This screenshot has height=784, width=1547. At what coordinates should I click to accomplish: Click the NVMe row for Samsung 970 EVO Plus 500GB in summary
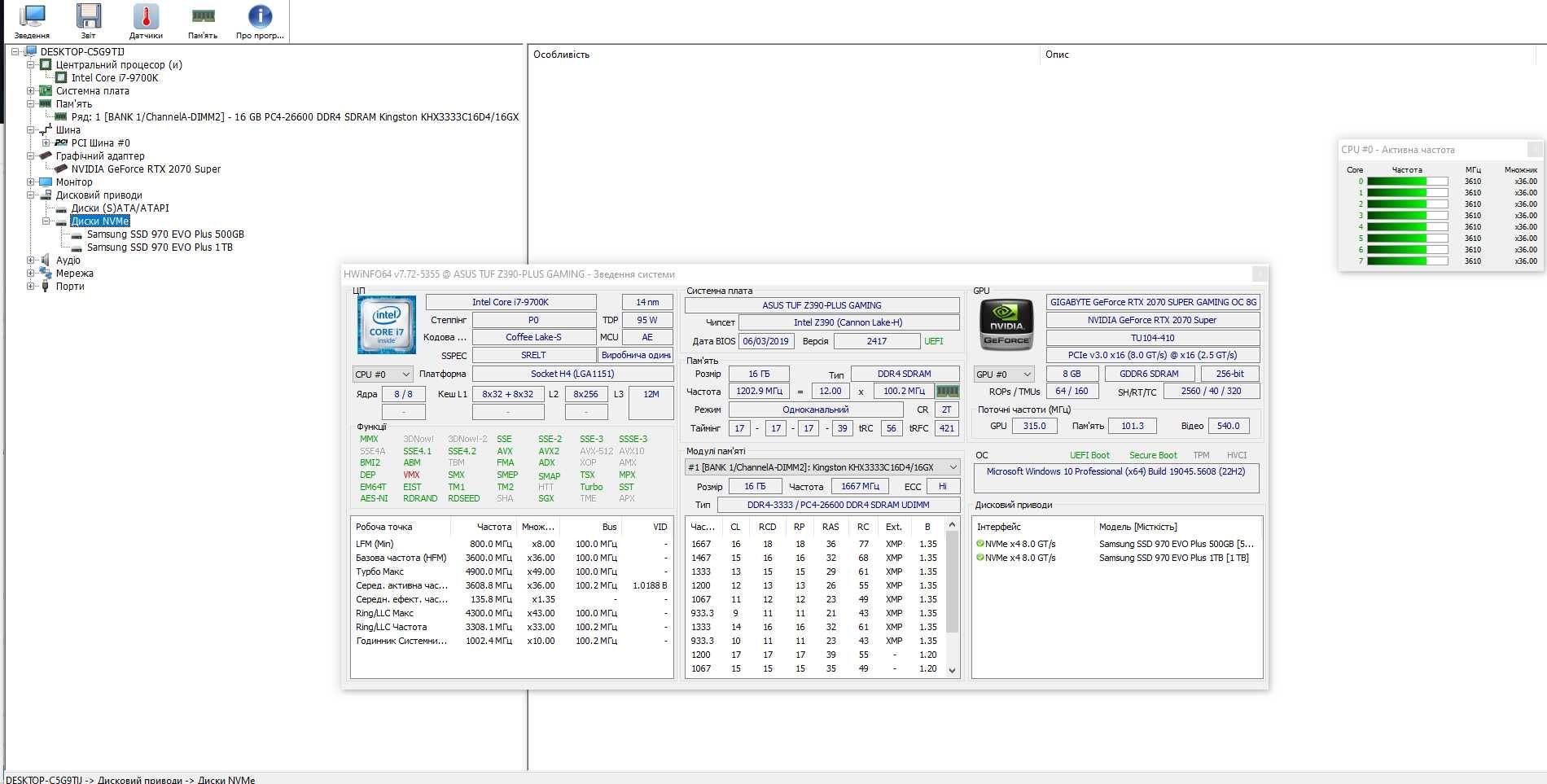click(1116, 544)
